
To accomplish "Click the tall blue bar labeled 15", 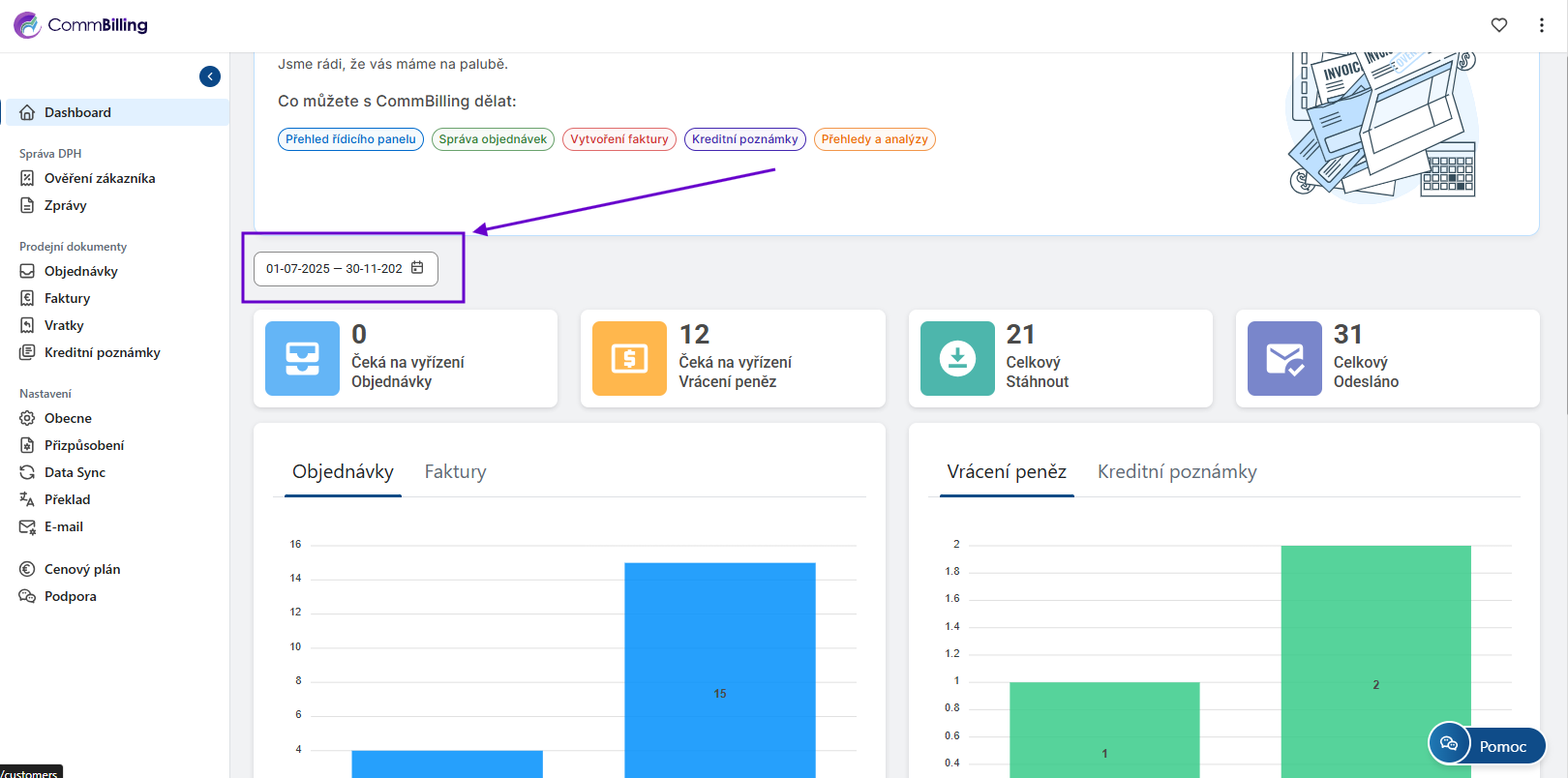I will tap(719, 668).
